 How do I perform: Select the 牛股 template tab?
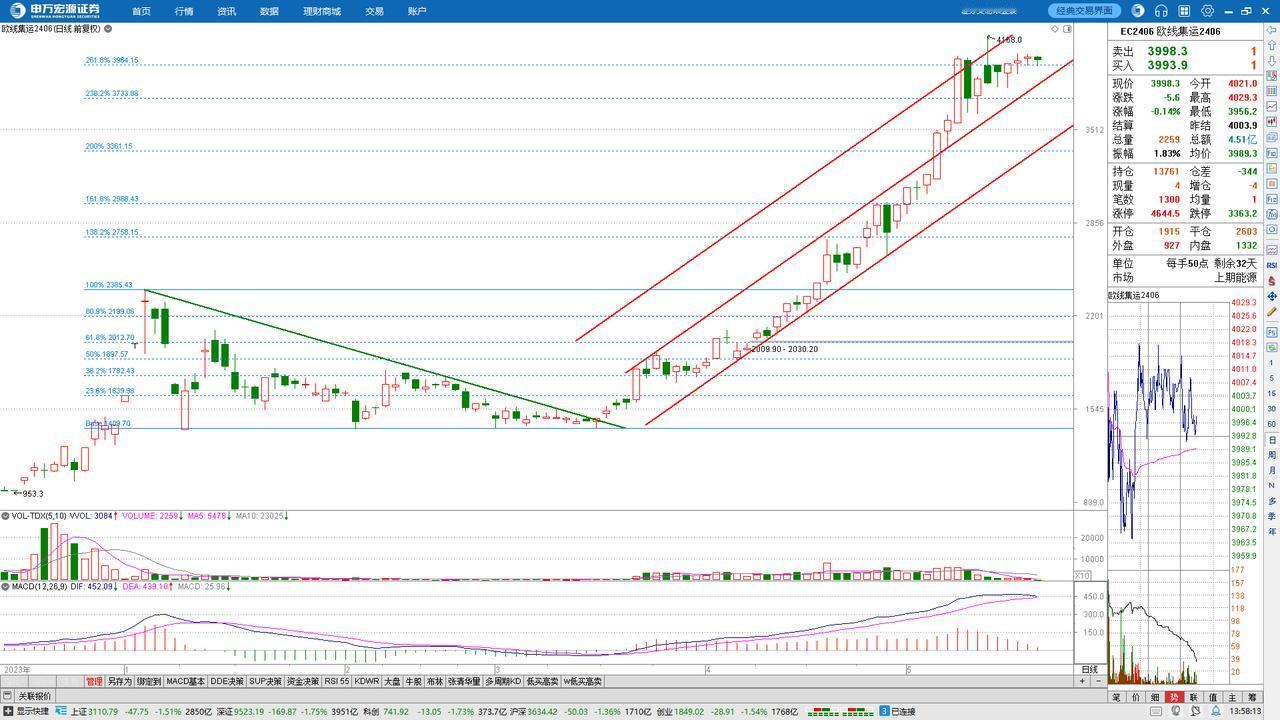click(x=413, y=681)
